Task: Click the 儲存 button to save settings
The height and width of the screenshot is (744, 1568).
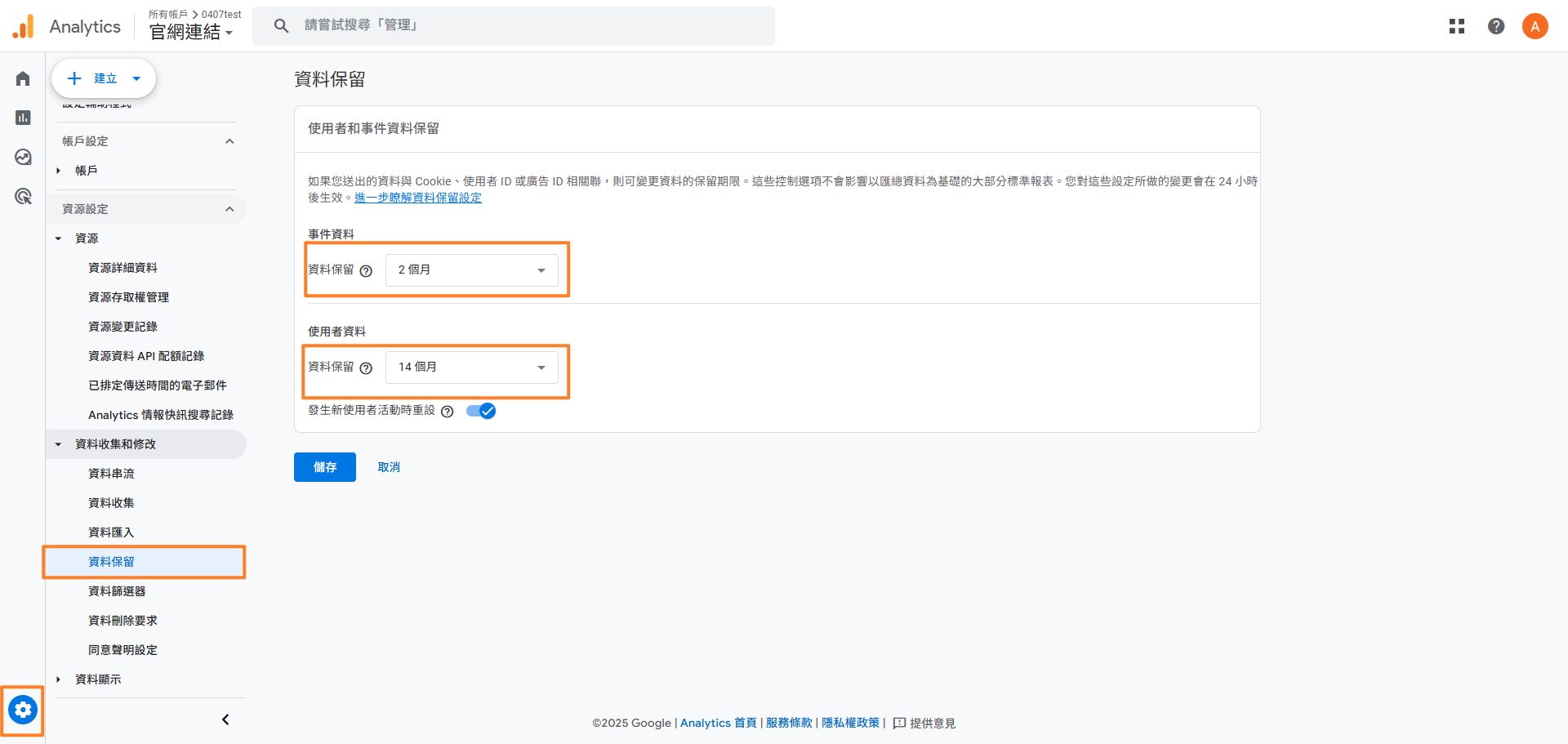Action: pos(324,466)
